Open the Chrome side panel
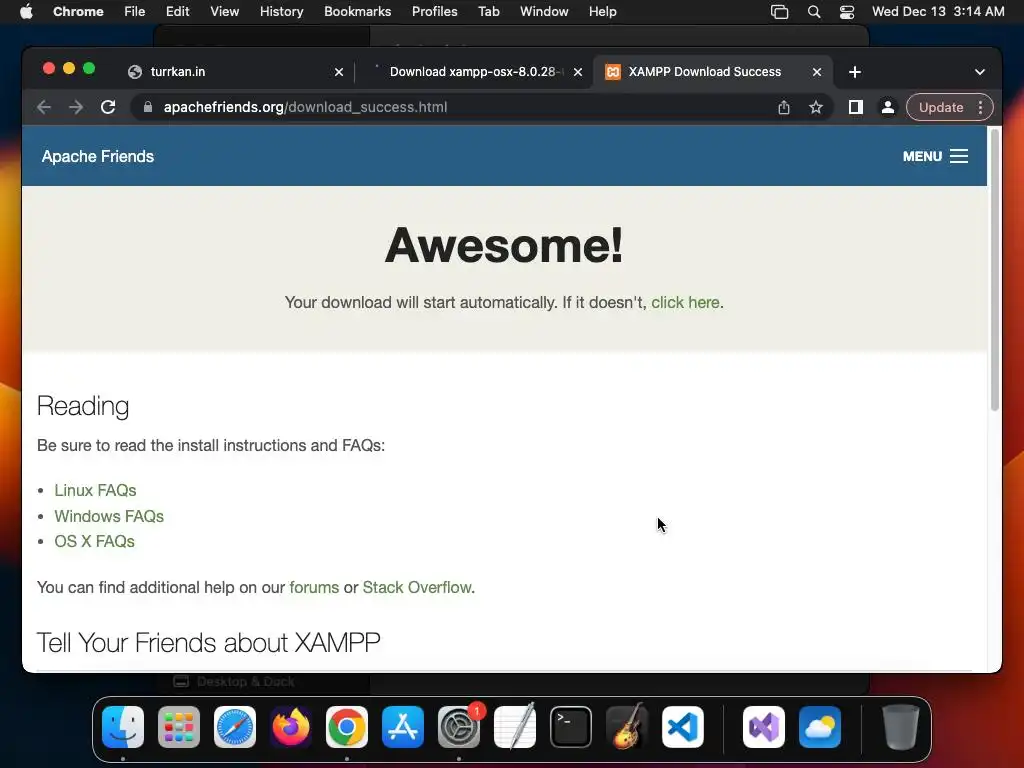This screenshot has width=1024, height=768. pyautogui.click(x=856, y=107)
